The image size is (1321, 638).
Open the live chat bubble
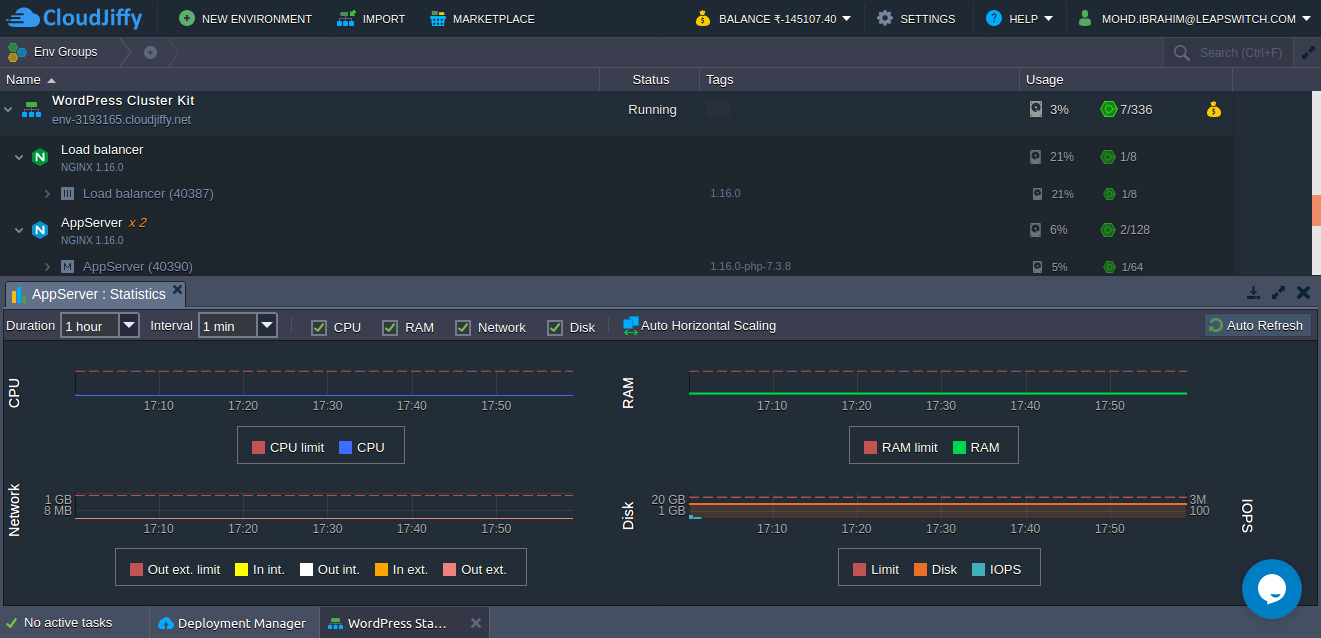(x=1271, y=589)
